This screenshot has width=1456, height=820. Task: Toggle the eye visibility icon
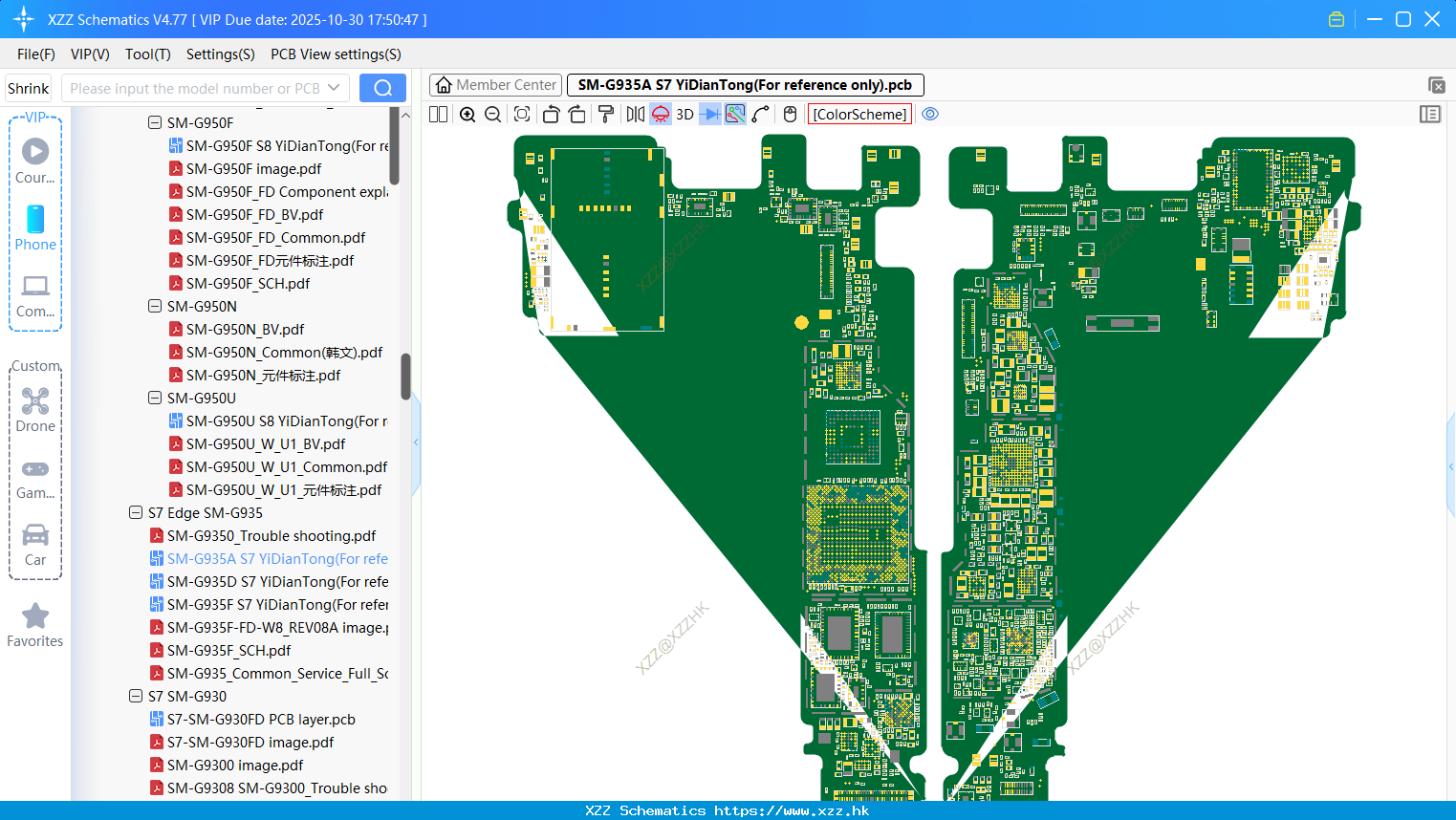(x=930, y=114)
